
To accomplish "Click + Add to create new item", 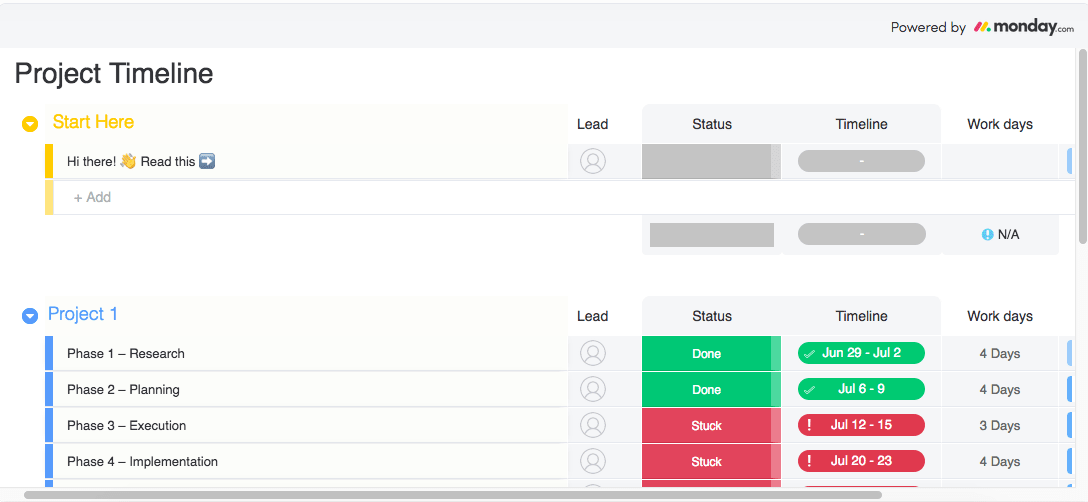I will 92,197.
